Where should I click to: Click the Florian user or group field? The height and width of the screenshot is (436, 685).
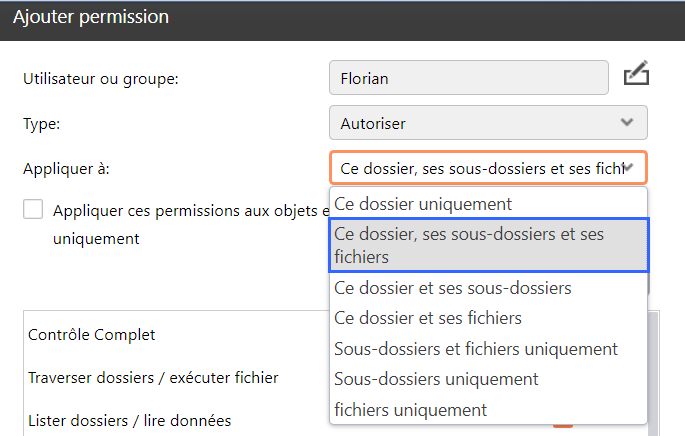point(468,78)
